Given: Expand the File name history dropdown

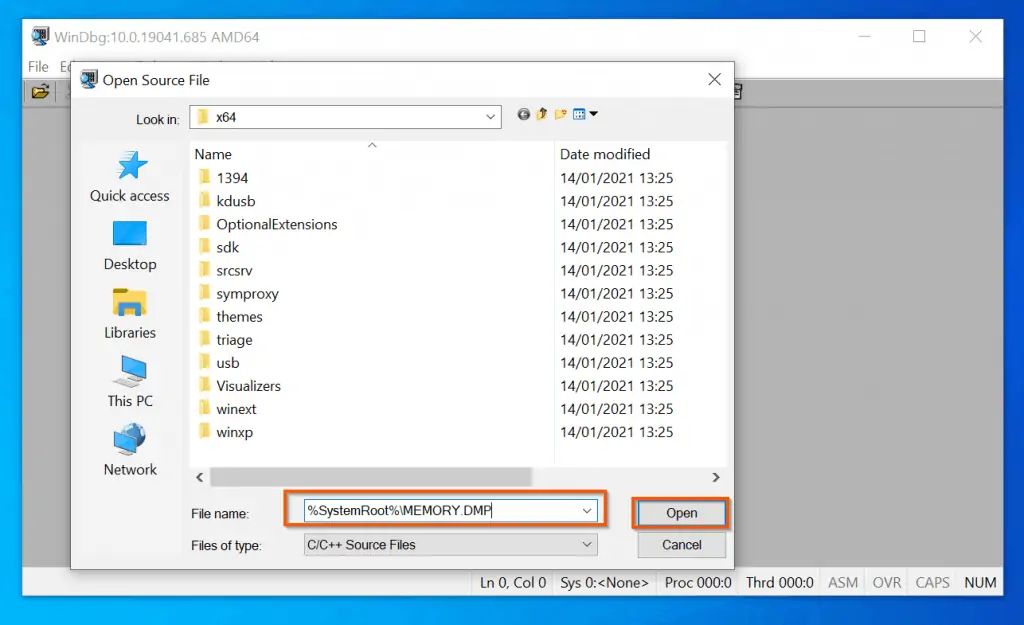Looking at the screenshot, I should click(587, 511).
